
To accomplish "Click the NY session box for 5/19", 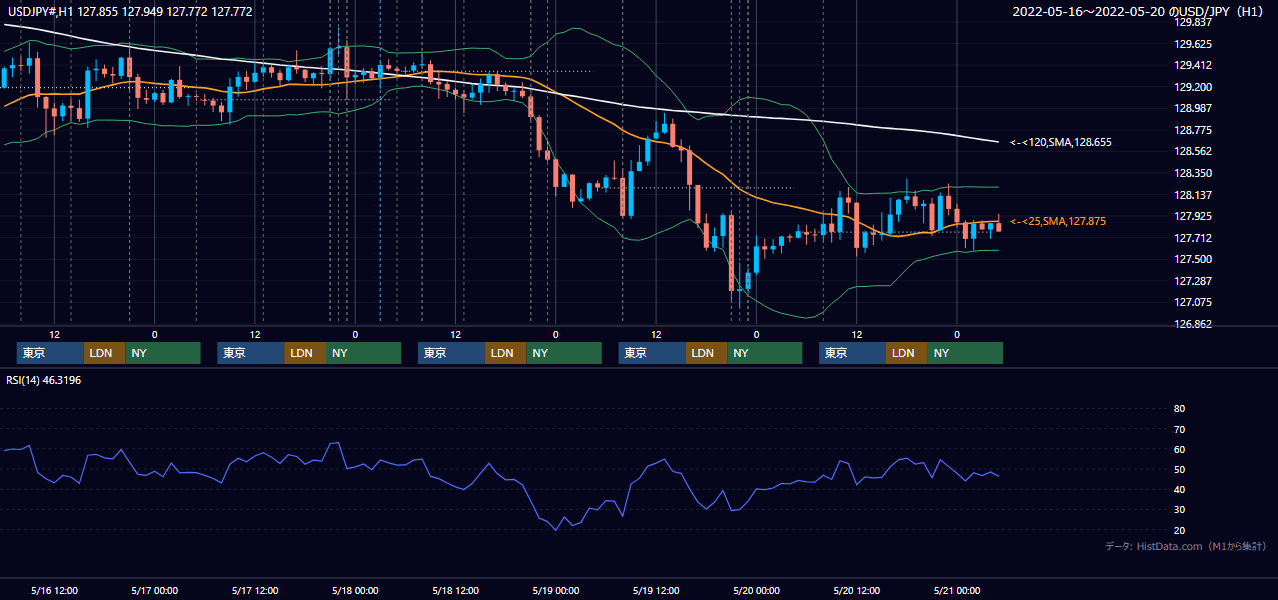I will point(765,353).
